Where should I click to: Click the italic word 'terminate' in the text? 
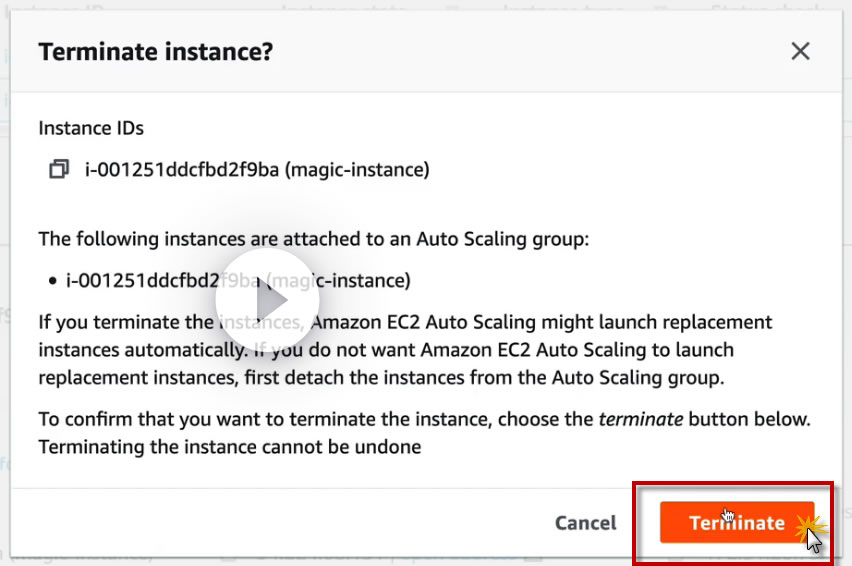640,419
